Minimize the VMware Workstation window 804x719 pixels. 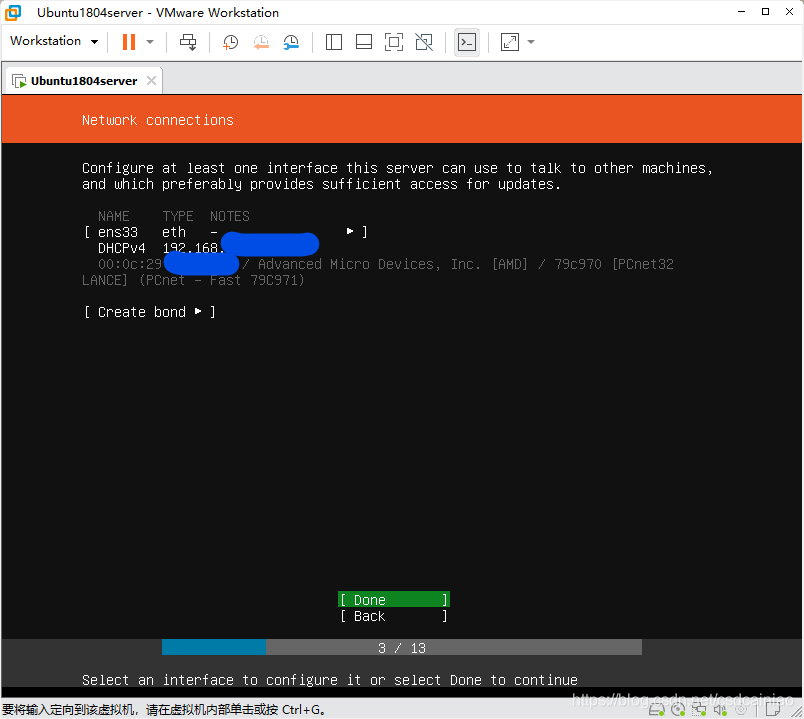pyautogui.click(x=741, y=12)
